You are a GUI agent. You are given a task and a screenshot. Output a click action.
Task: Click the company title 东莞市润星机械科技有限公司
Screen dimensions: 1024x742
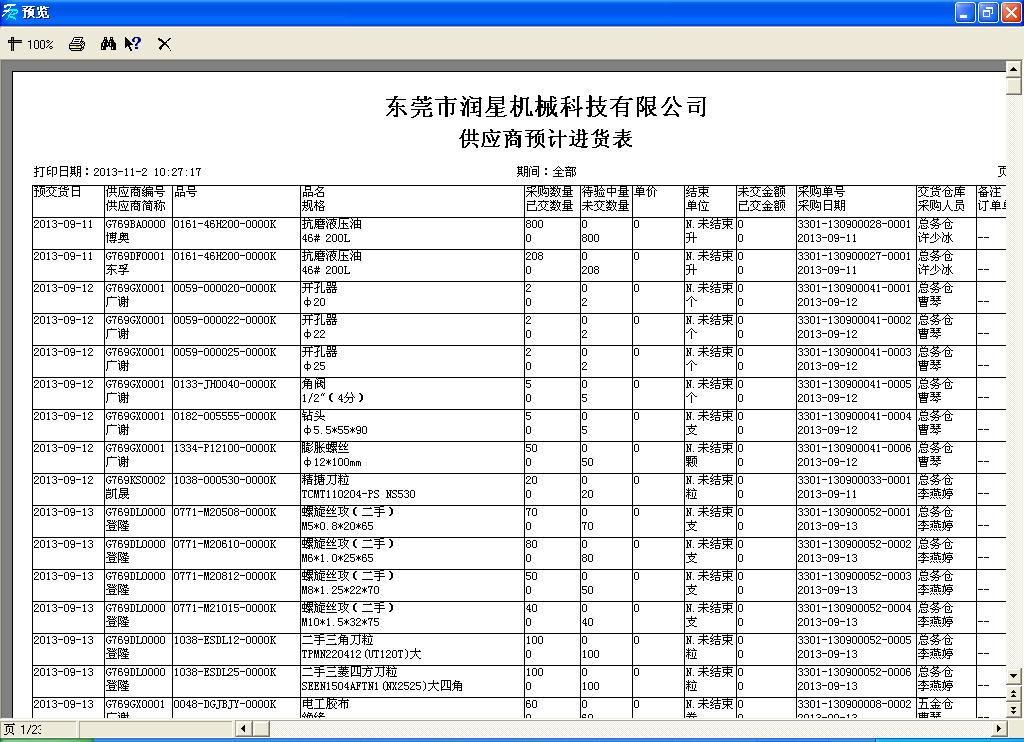(547, 106)
